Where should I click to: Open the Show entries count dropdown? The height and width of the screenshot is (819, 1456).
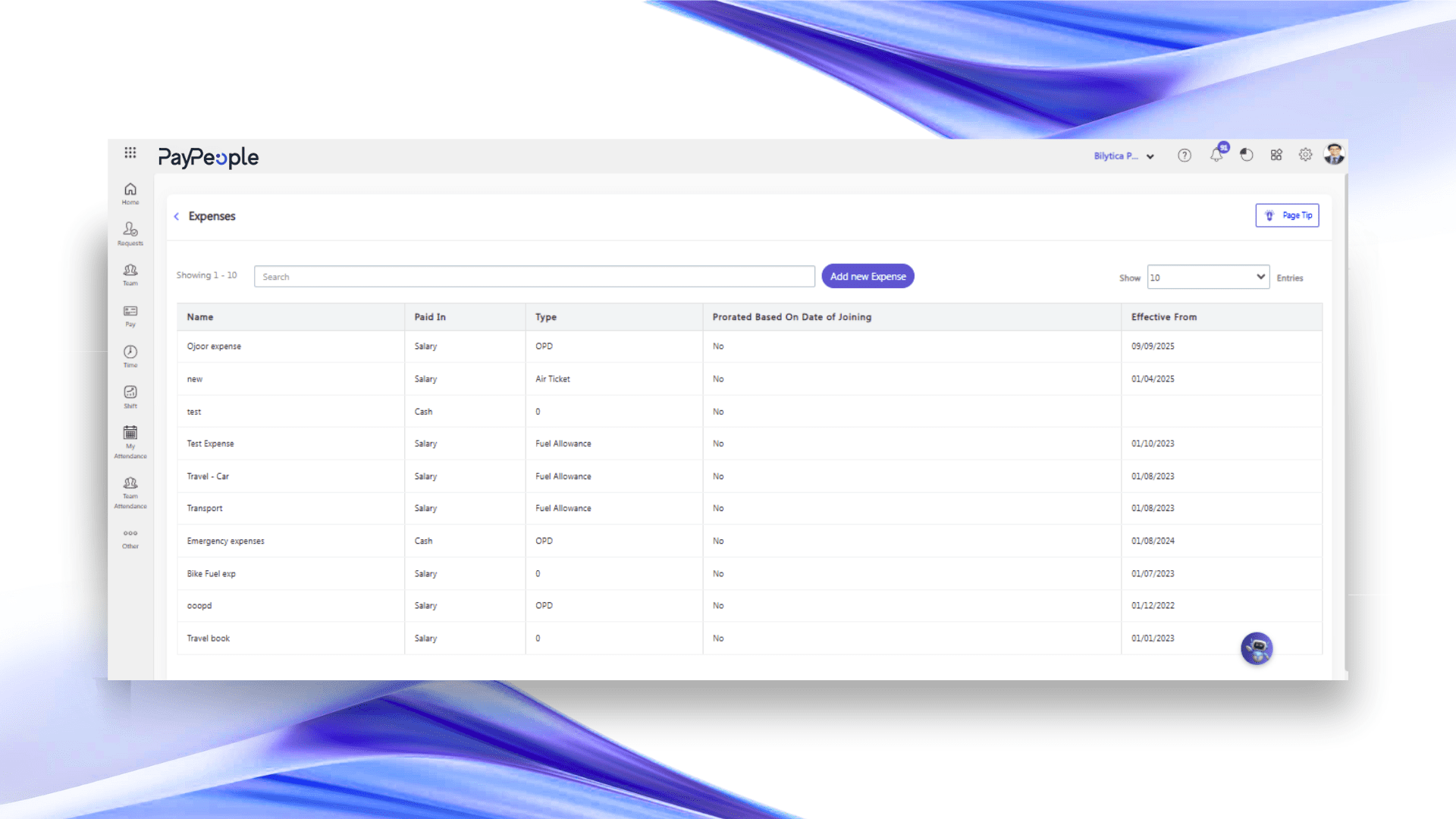point(1208,278)
